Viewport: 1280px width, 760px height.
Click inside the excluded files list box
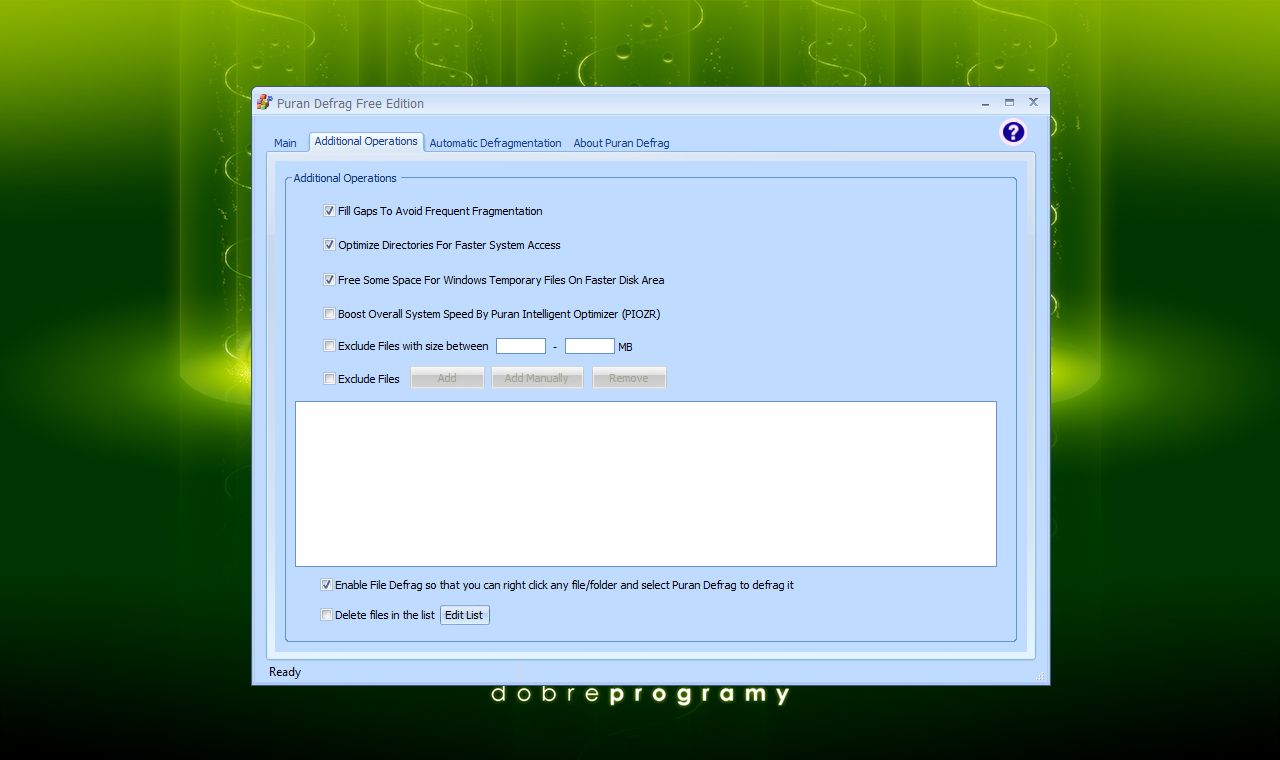pos(646,484)
